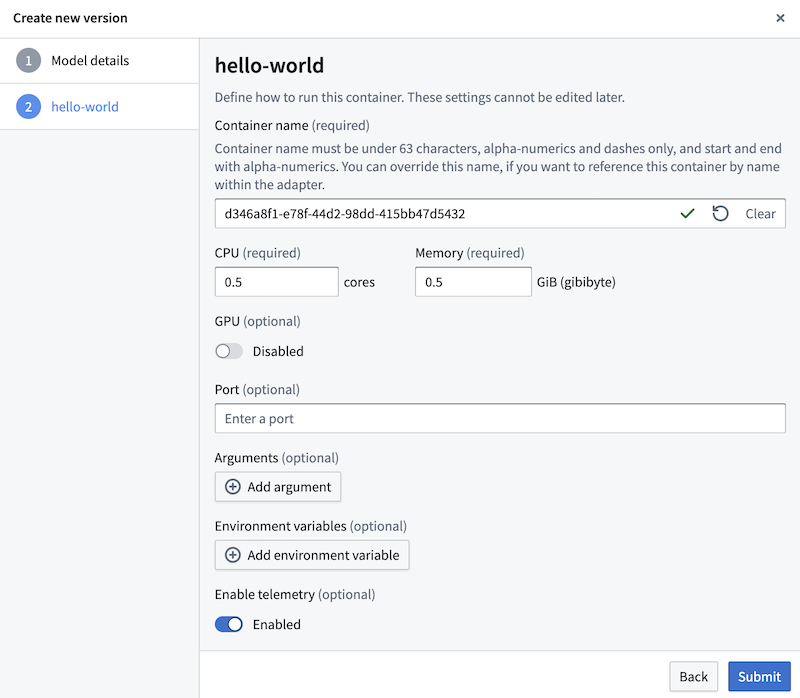Image resolution: width=800 pixels, height=698 pixels.
Task: Click the CPU cores input field
Action: click(x=277, y=282)
